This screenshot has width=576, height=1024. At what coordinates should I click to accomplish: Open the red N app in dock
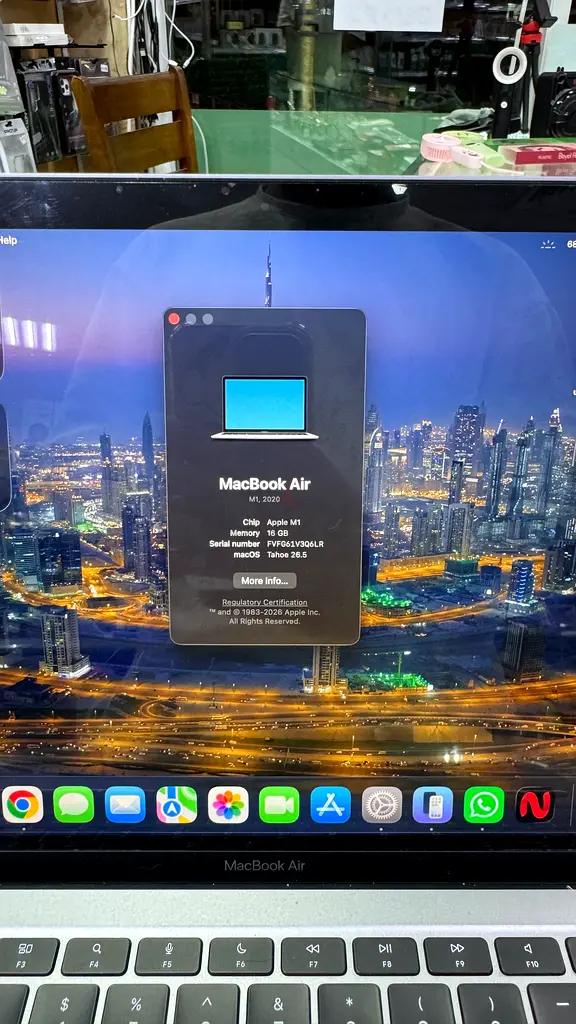point(535,805)
